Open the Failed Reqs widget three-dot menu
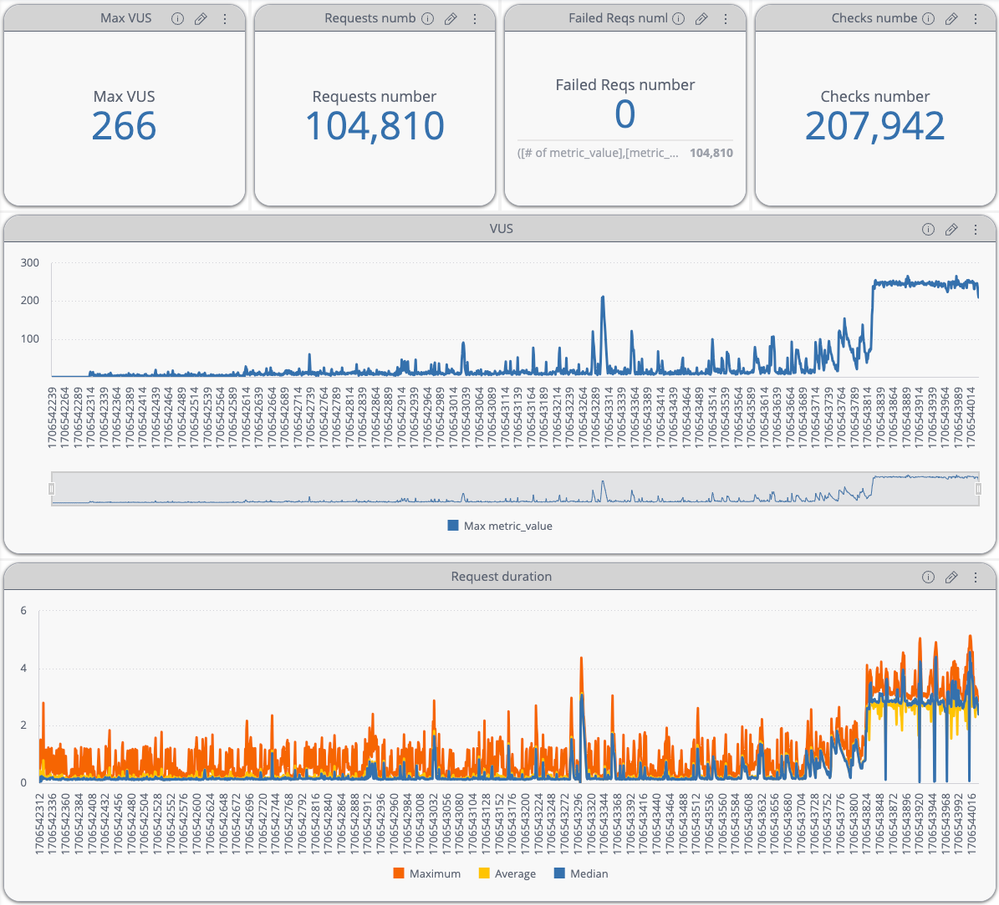999x905 pixels. [x=724, y=19]
